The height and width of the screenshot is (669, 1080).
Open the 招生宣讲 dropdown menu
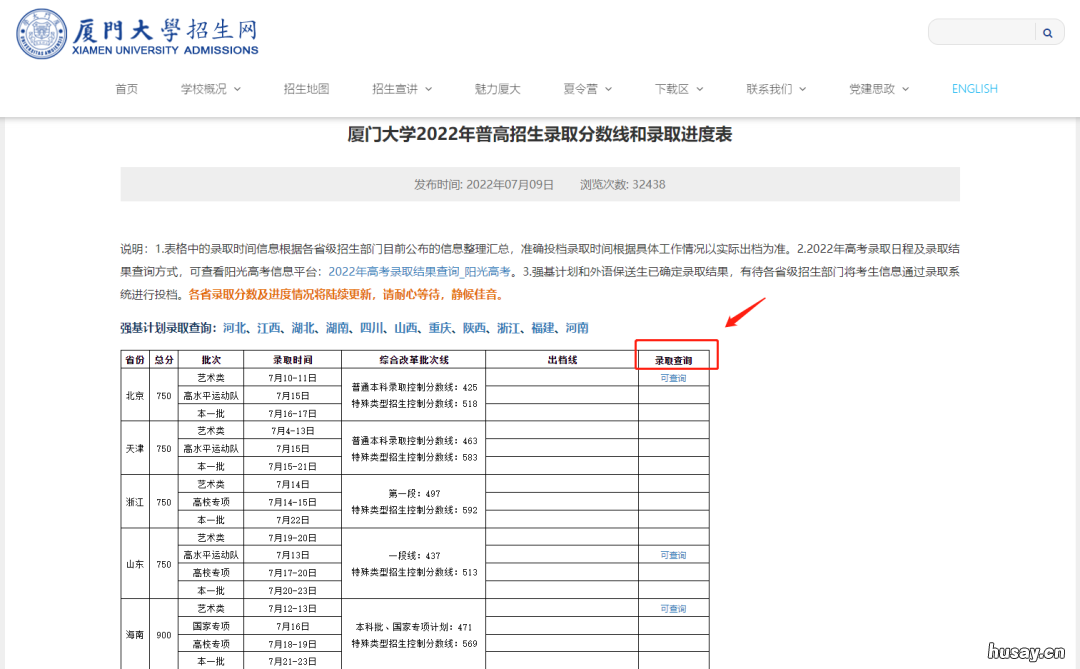tap(403, 88)
